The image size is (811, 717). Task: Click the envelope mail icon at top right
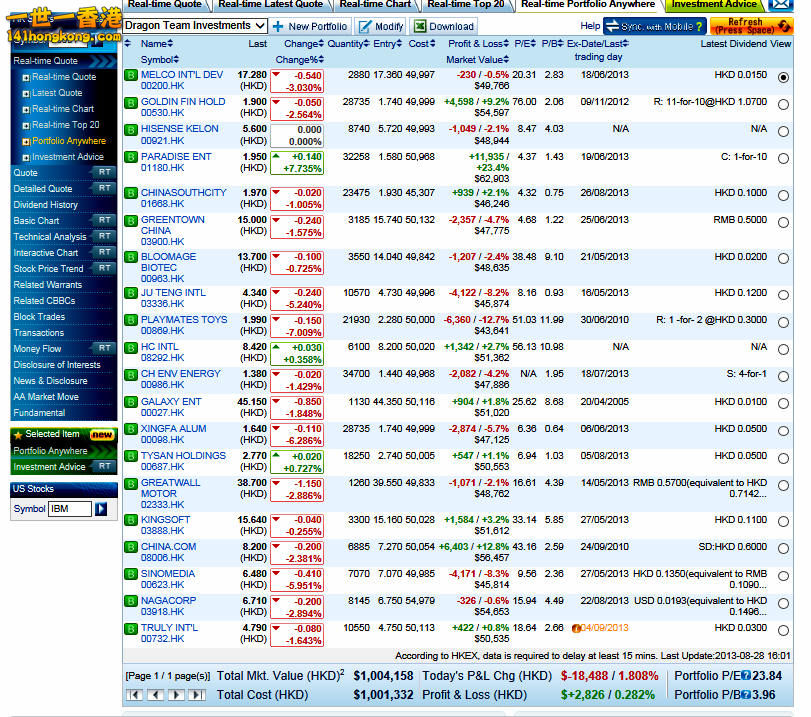click(x=780, y=5)
